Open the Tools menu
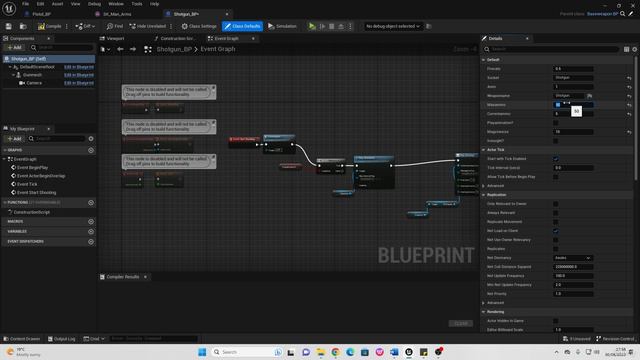640x360 pixels. click(137, 4)
